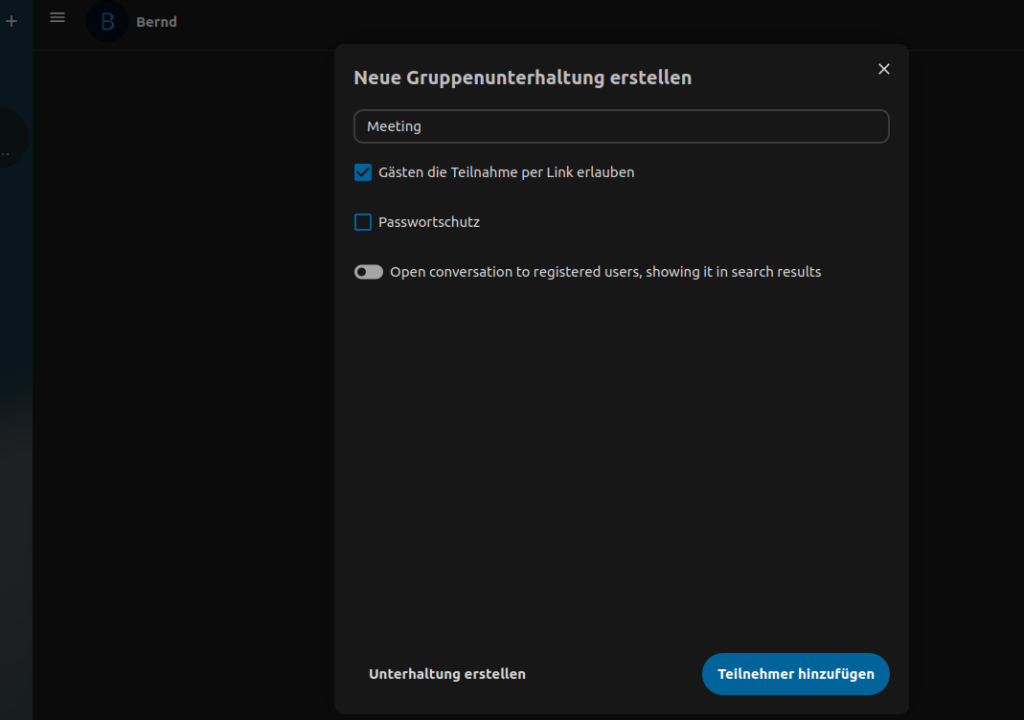1024x720 pixels.
Task: Click Bernd's round avatar with letter B
Action: pos(106,22)
